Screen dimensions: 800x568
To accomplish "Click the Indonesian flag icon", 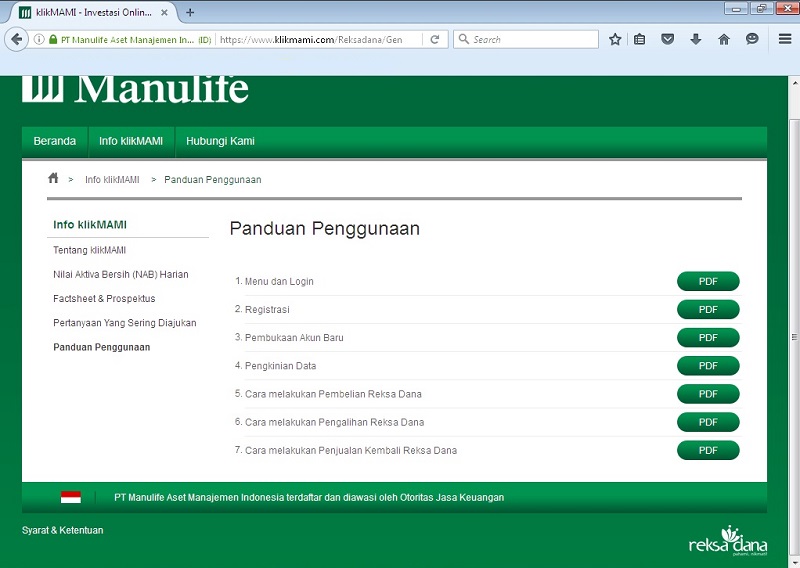I will pyautogui.click(x=71, y=497).
